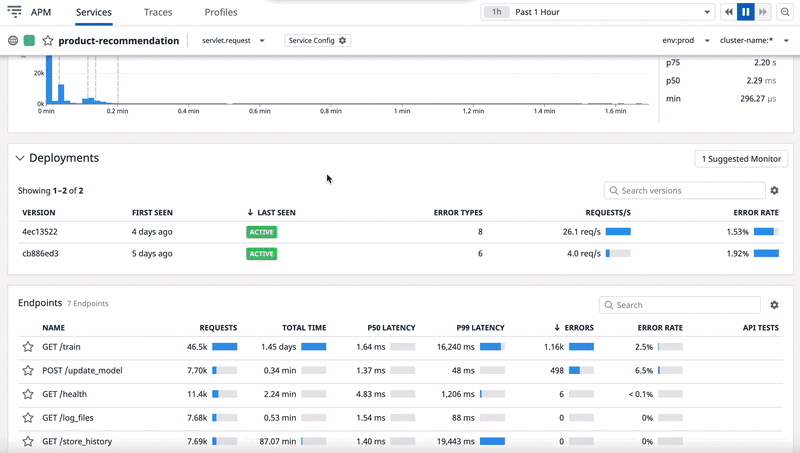Star the product-recommendation service
Image resolution: width=800 pixels, height=453 pixels.
pos(47,41)
